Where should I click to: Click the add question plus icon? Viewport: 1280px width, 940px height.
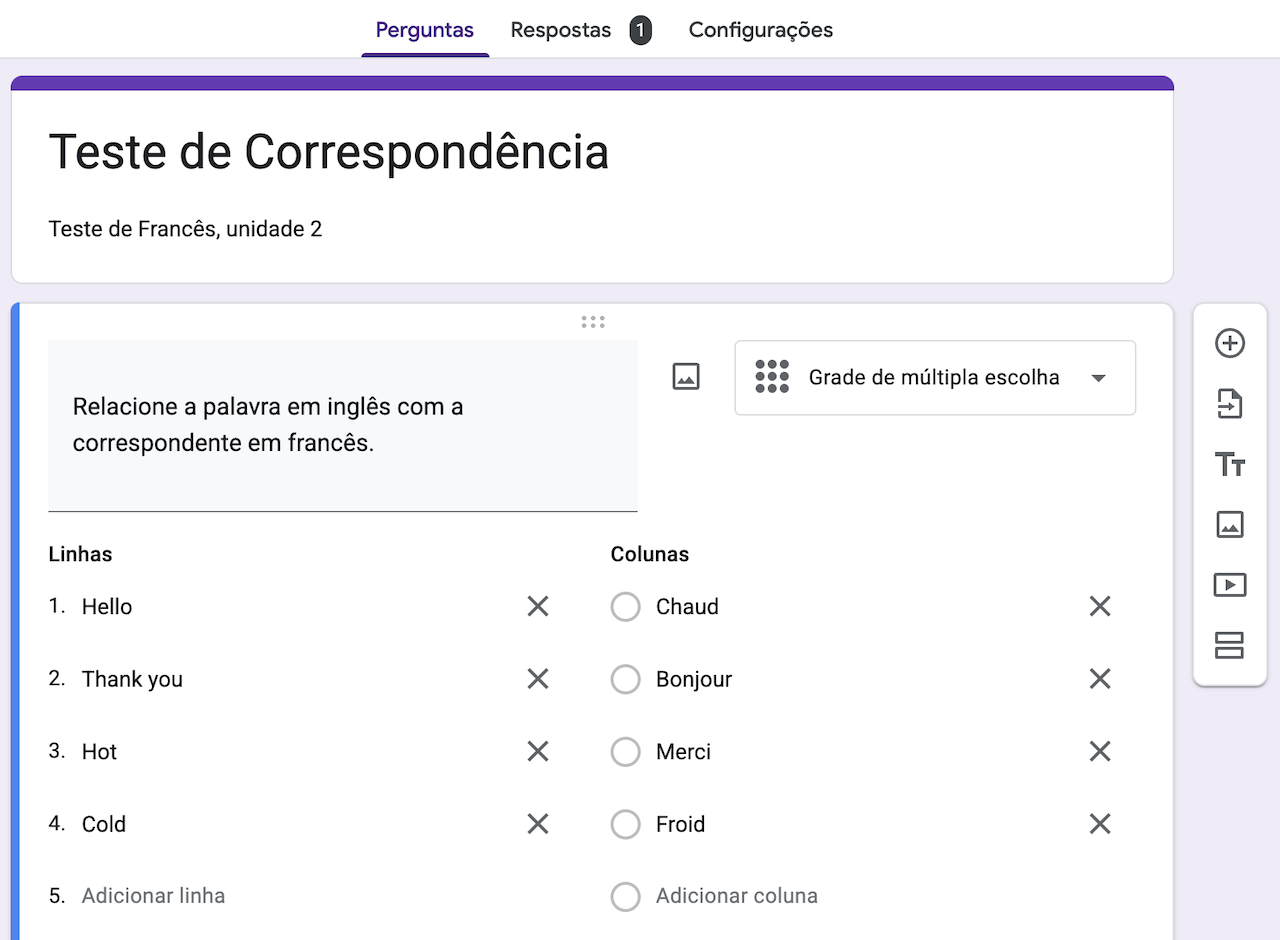point(1229,343)
